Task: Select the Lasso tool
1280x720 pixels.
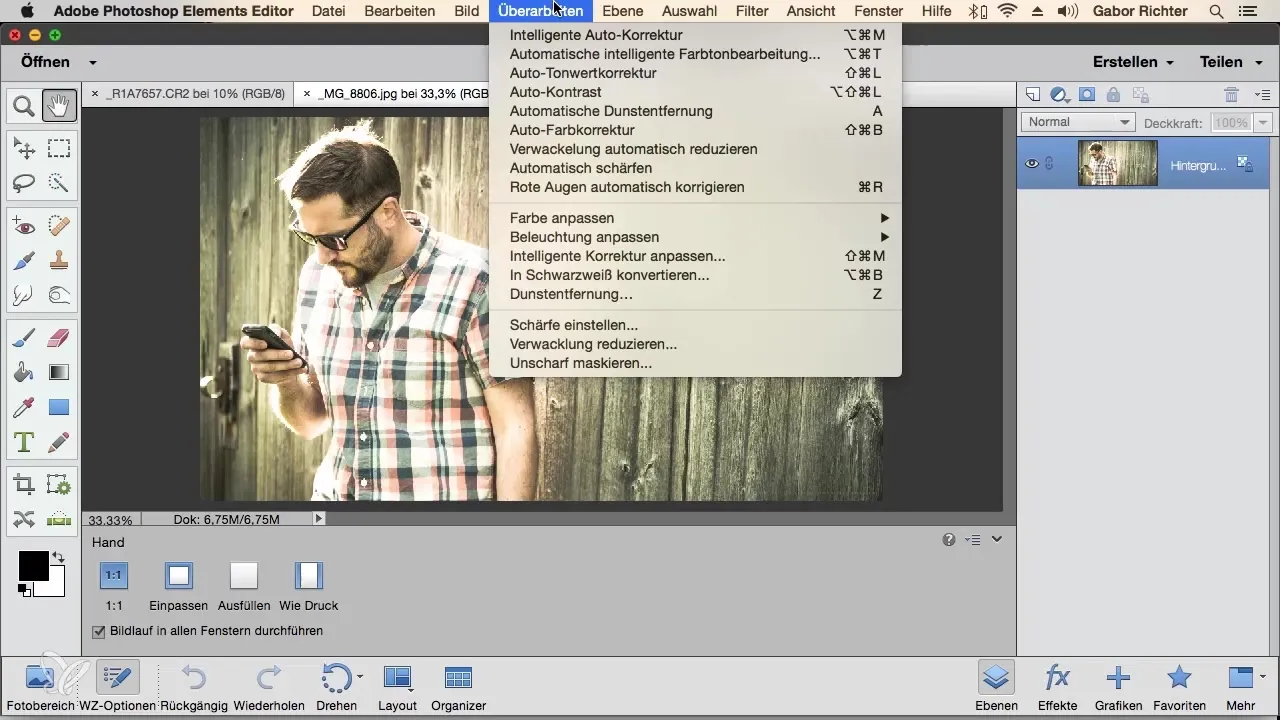Action: (x=24, y=183)
